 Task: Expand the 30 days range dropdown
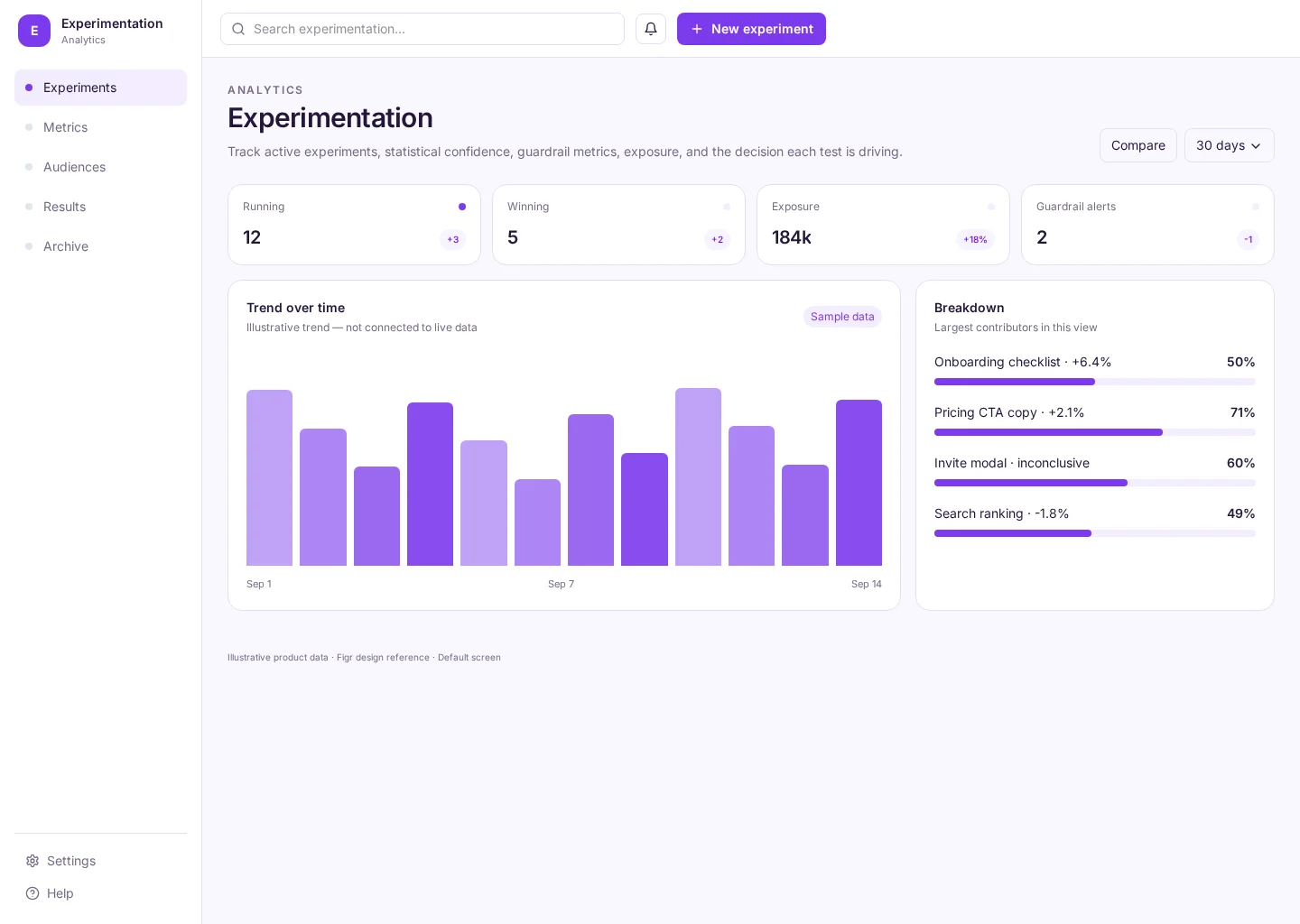[1229, 145]
